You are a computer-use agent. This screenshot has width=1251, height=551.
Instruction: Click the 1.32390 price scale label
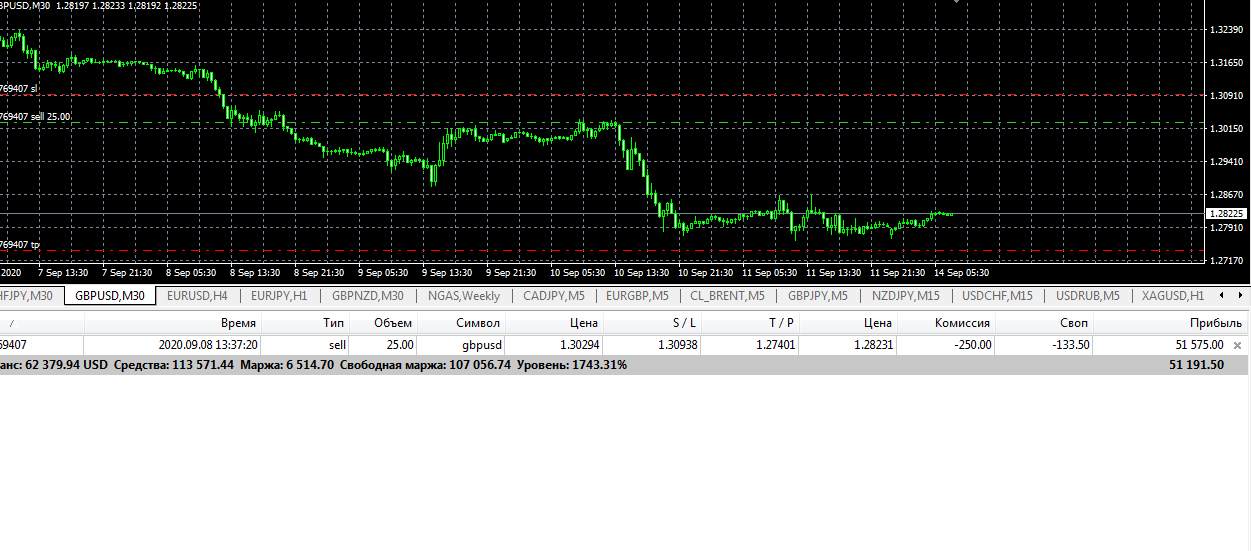pyautogui.click(x=1227, y=30)
